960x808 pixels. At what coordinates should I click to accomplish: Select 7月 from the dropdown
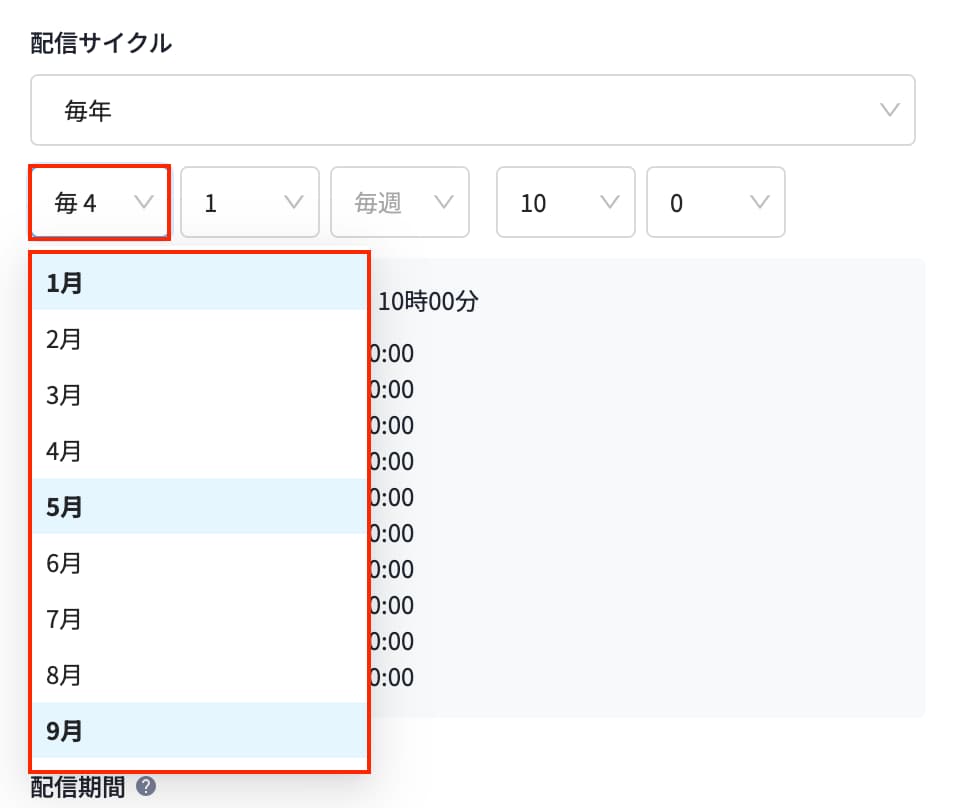[x=199, y=619]
